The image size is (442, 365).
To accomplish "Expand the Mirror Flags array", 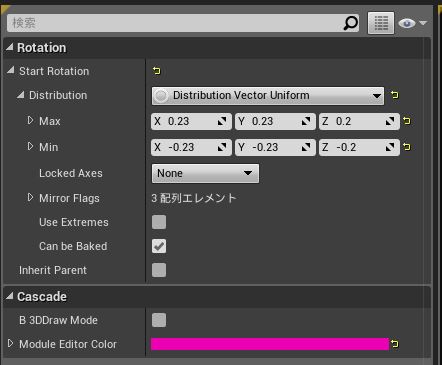I will (x=30, y=198).
